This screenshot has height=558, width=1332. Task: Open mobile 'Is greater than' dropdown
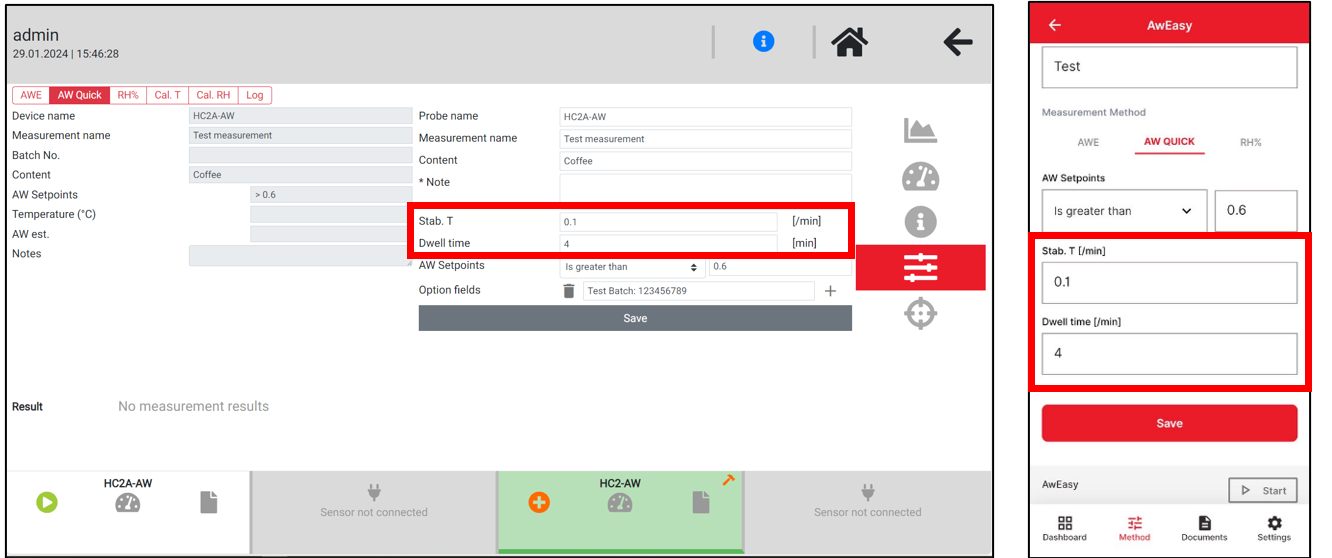coord(1124,211)
